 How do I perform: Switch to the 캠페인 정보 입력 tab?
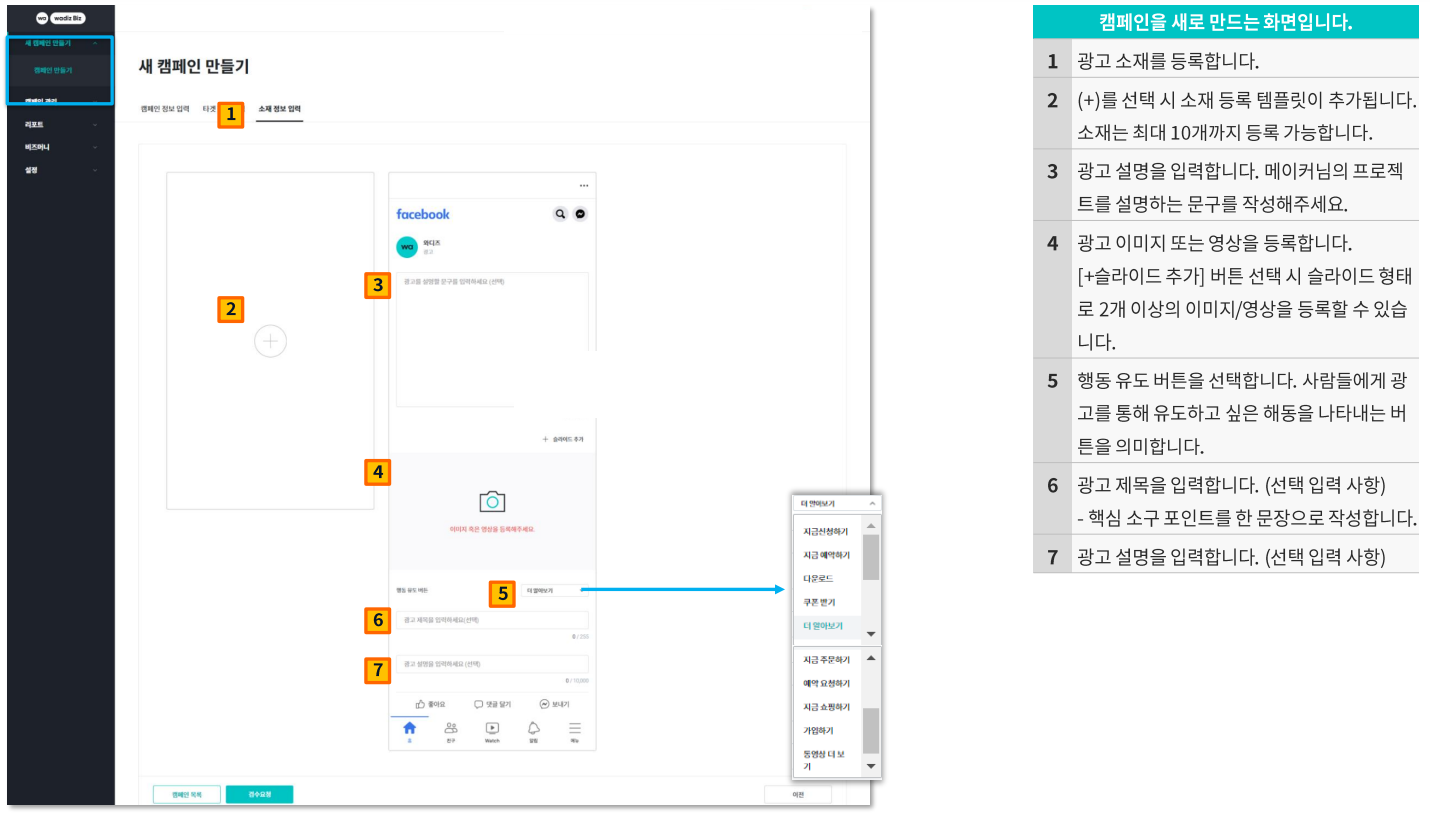pos(165,108)
